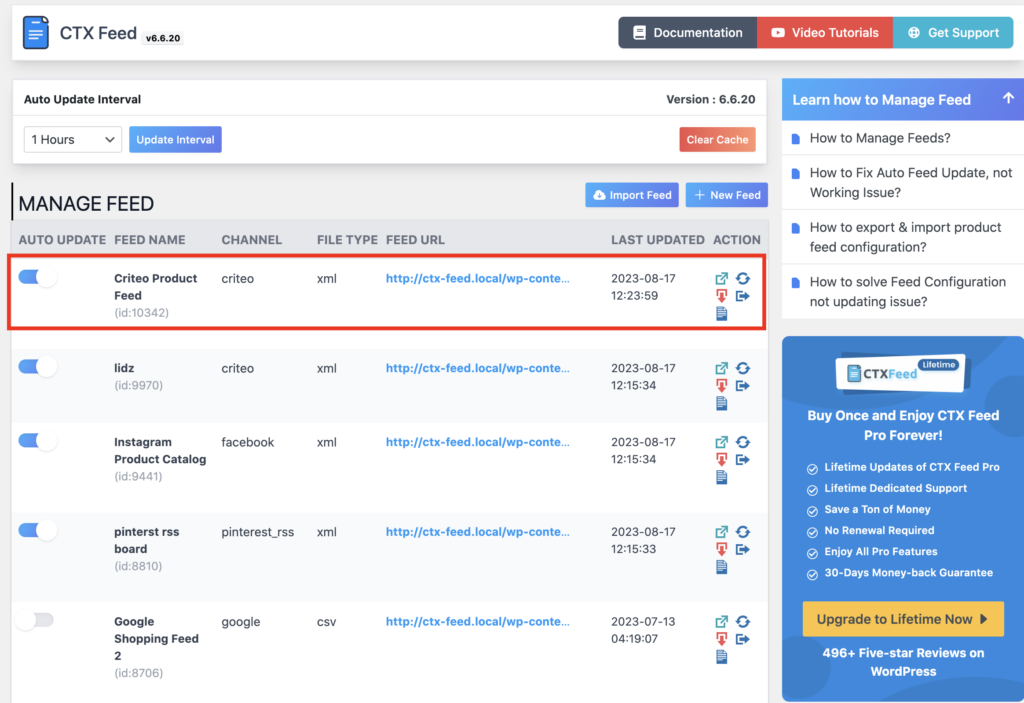Click the FEED NAME column header
The image size is (1024, 703).
(x=150, y=240)
